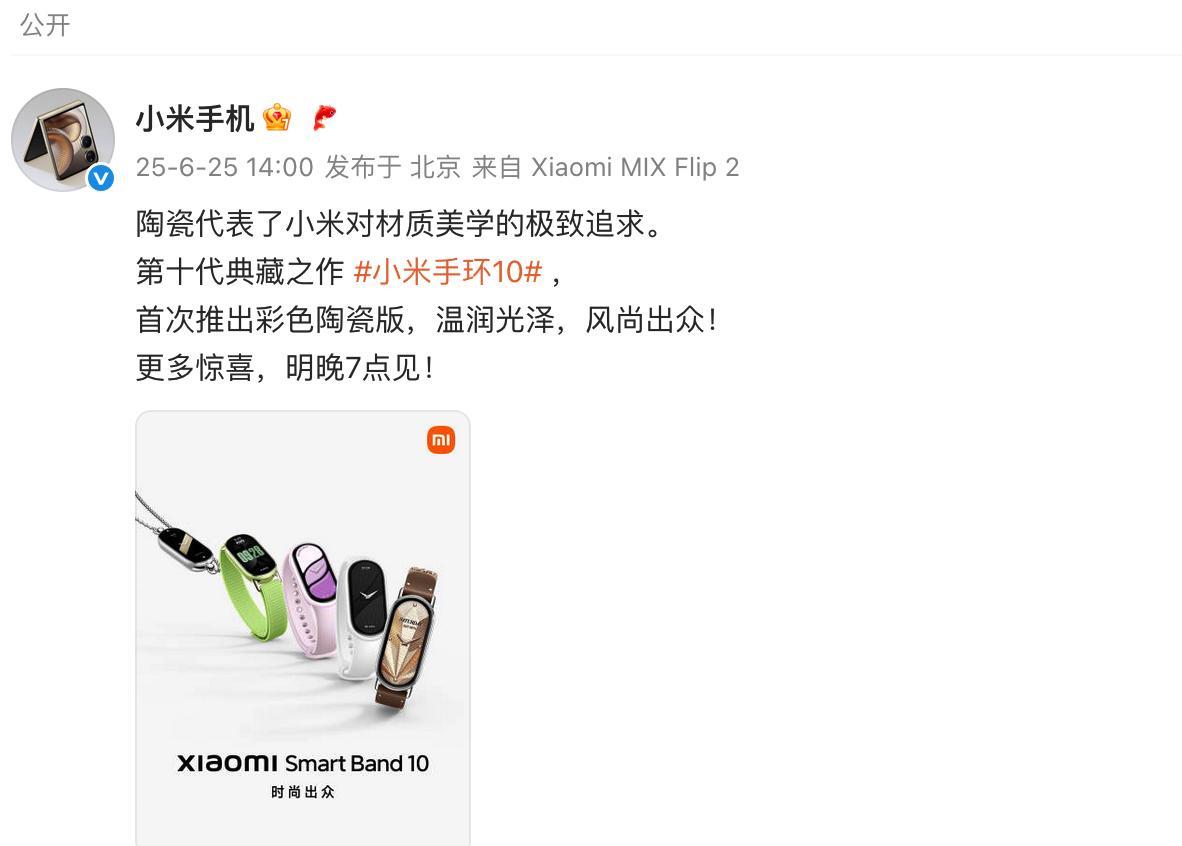Open the Smart Band 10 poster image
This screenshot has height=846, width=1182.
(303, 628)
